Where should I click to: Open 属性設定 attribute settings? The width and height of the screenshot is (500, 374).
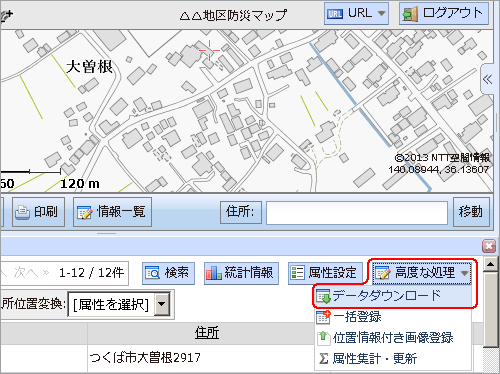[325, 273]
